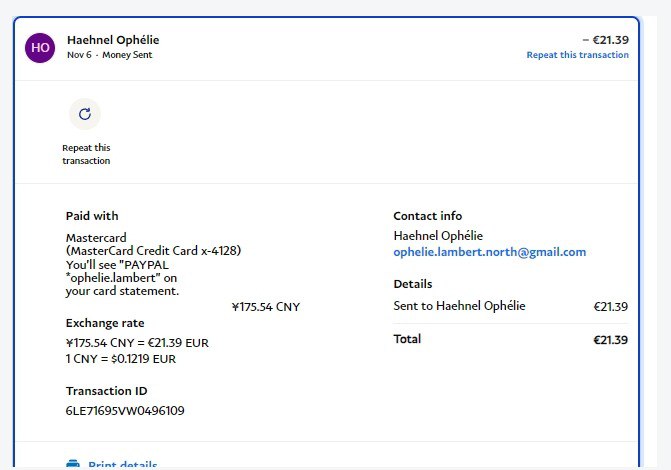Select "¥175.54 CNY = €21.39 EUR" line
The height and width of the screenshot is (470, 671).
137,343
